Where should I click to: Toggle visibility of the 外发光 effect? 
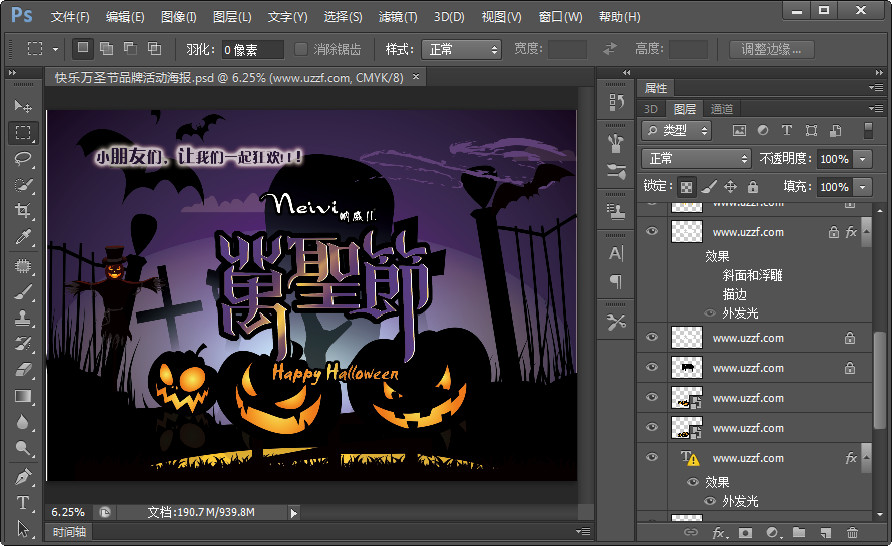coord(711,313)
